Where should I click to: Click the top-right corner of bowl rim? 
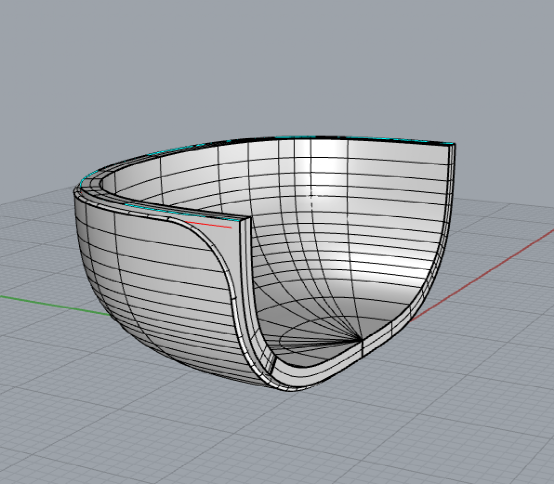[x=454, y=144]
